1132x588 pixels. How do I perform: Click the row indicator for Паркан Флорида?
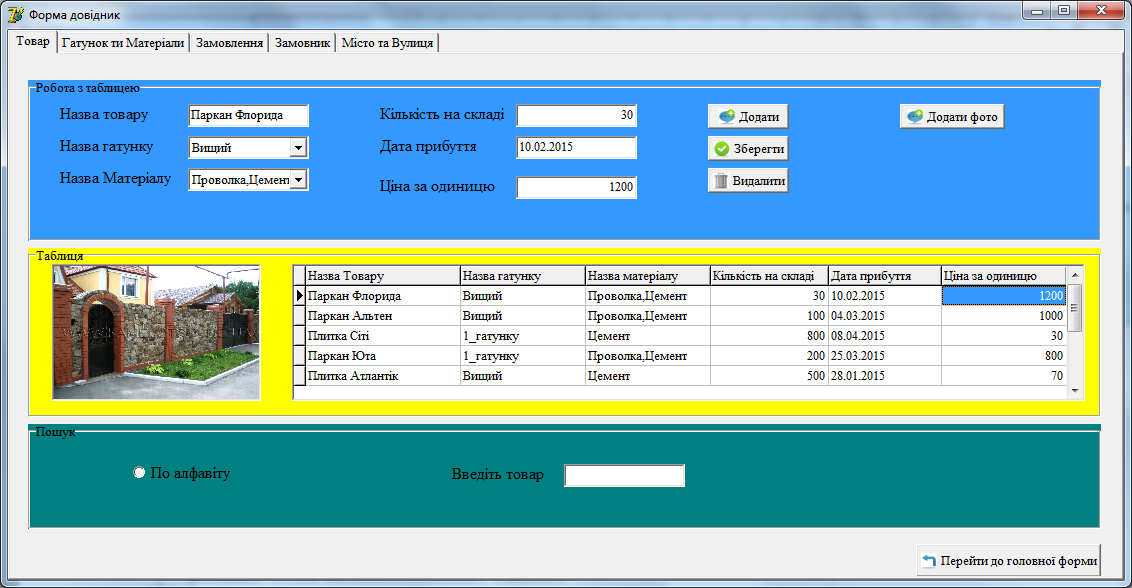(x=300, y=295)
